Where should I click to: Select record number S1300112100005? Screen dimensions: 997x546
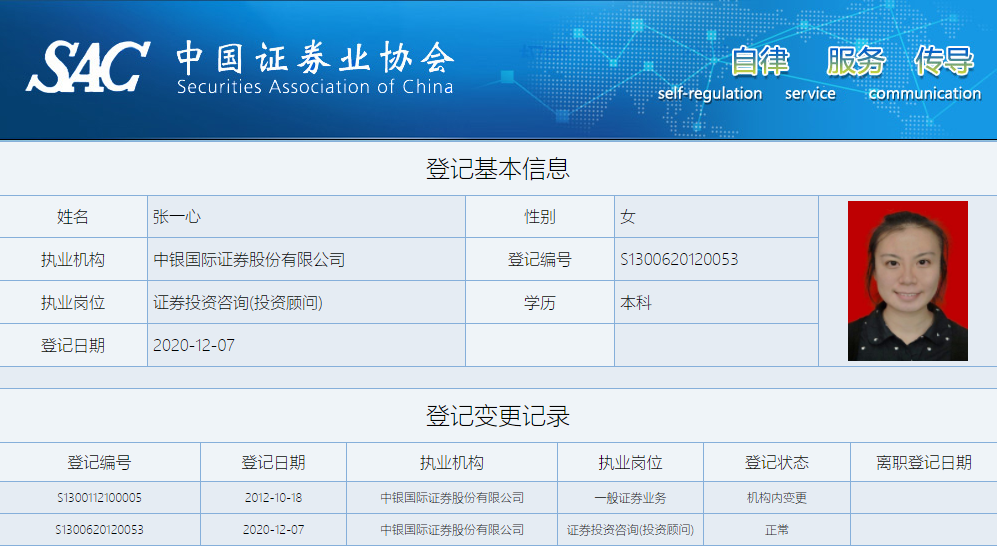click(x=99, y=497)
